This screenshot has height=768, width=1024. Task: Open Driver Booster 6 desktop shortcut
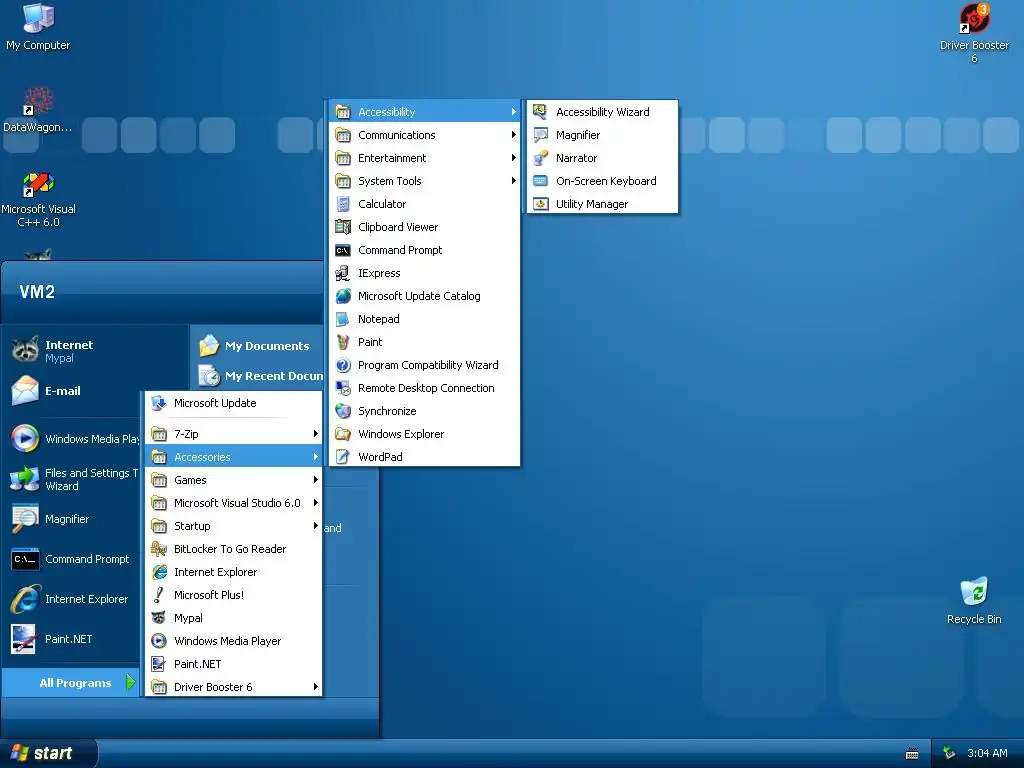click(x=974, y=33)
